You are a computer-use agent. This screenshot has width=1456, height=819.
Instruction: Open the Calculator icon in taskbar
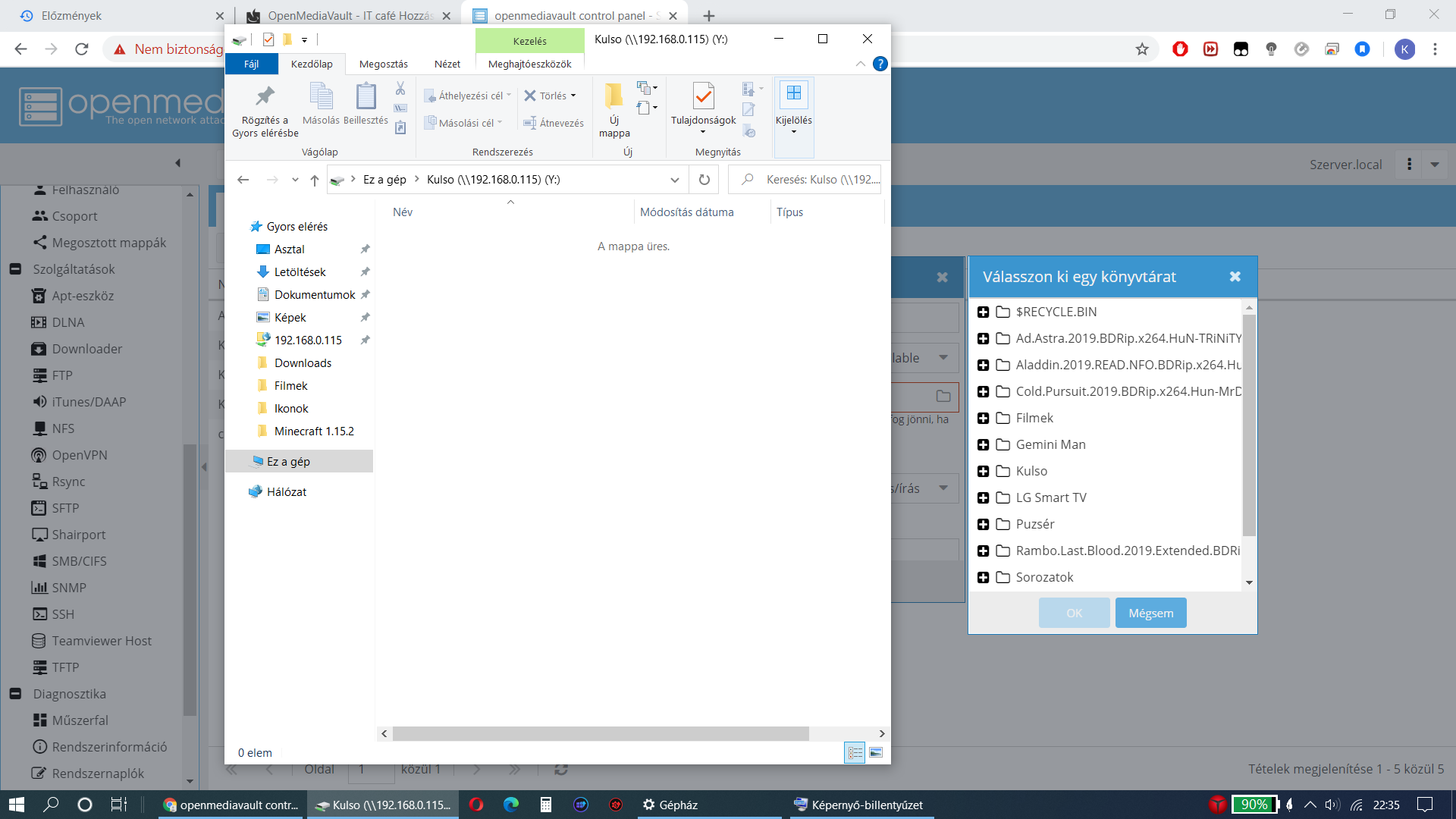545,805
